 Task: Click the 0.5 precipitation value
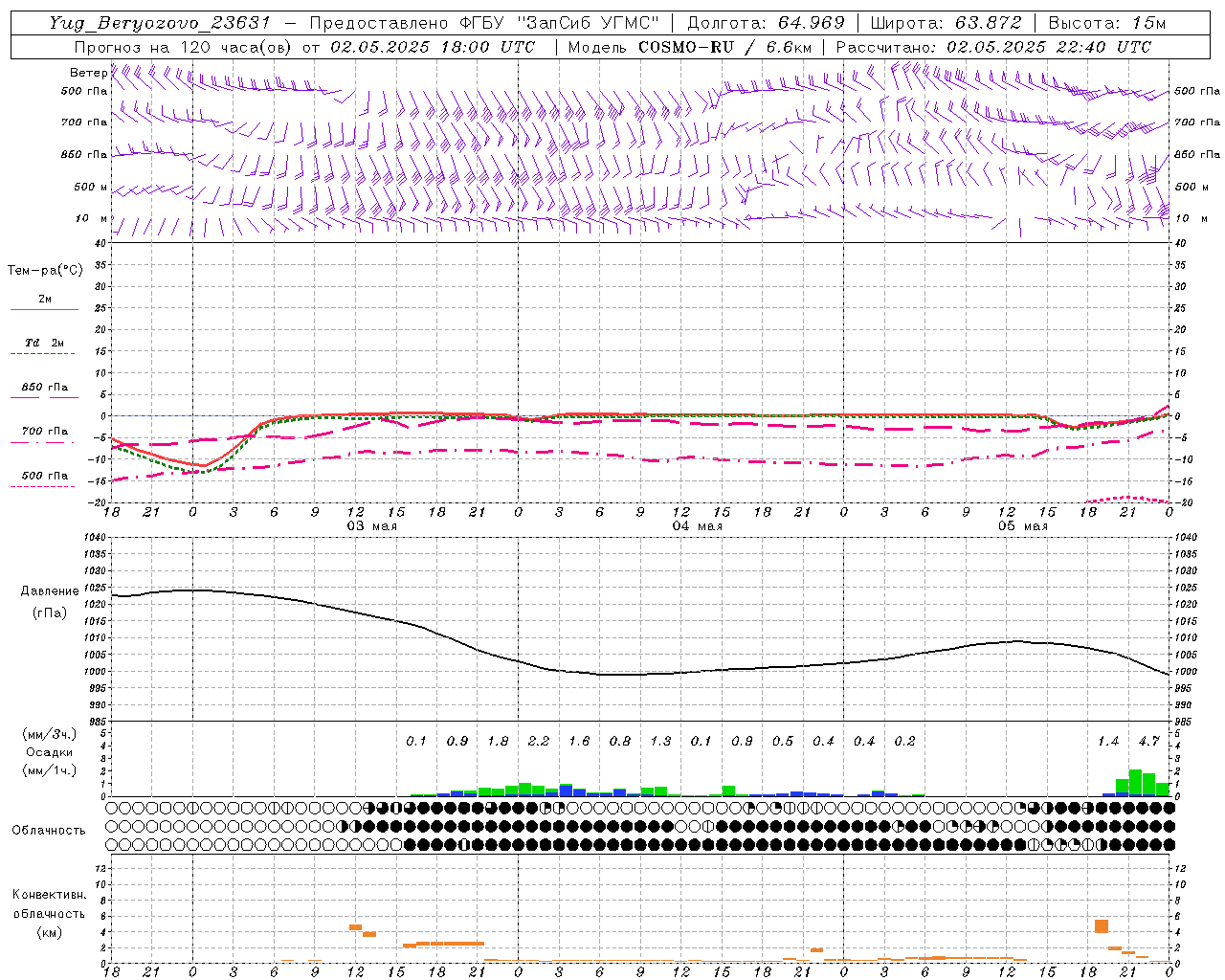point(783,742)
